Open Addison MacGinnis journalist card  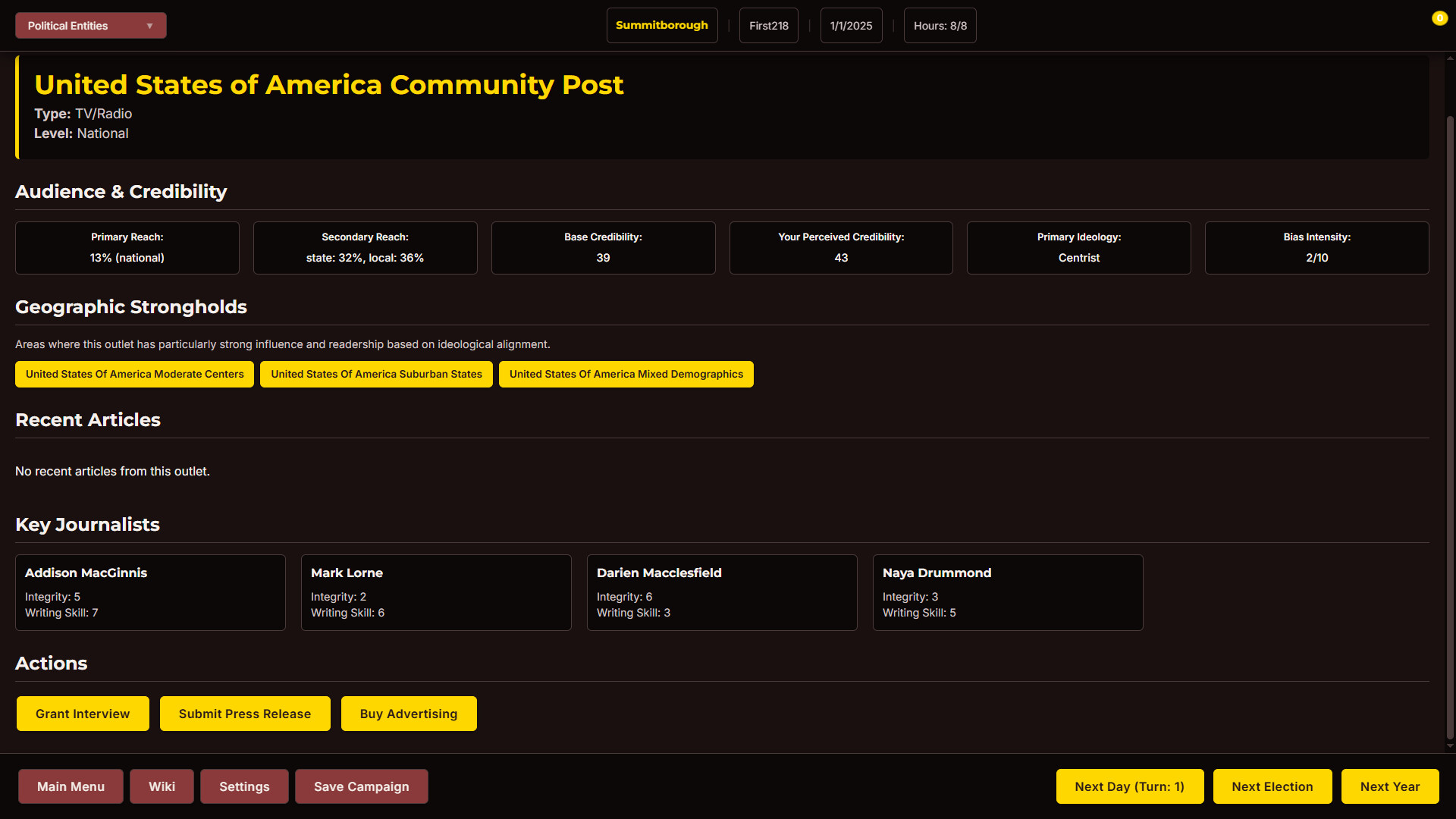(x=150, y=592)
